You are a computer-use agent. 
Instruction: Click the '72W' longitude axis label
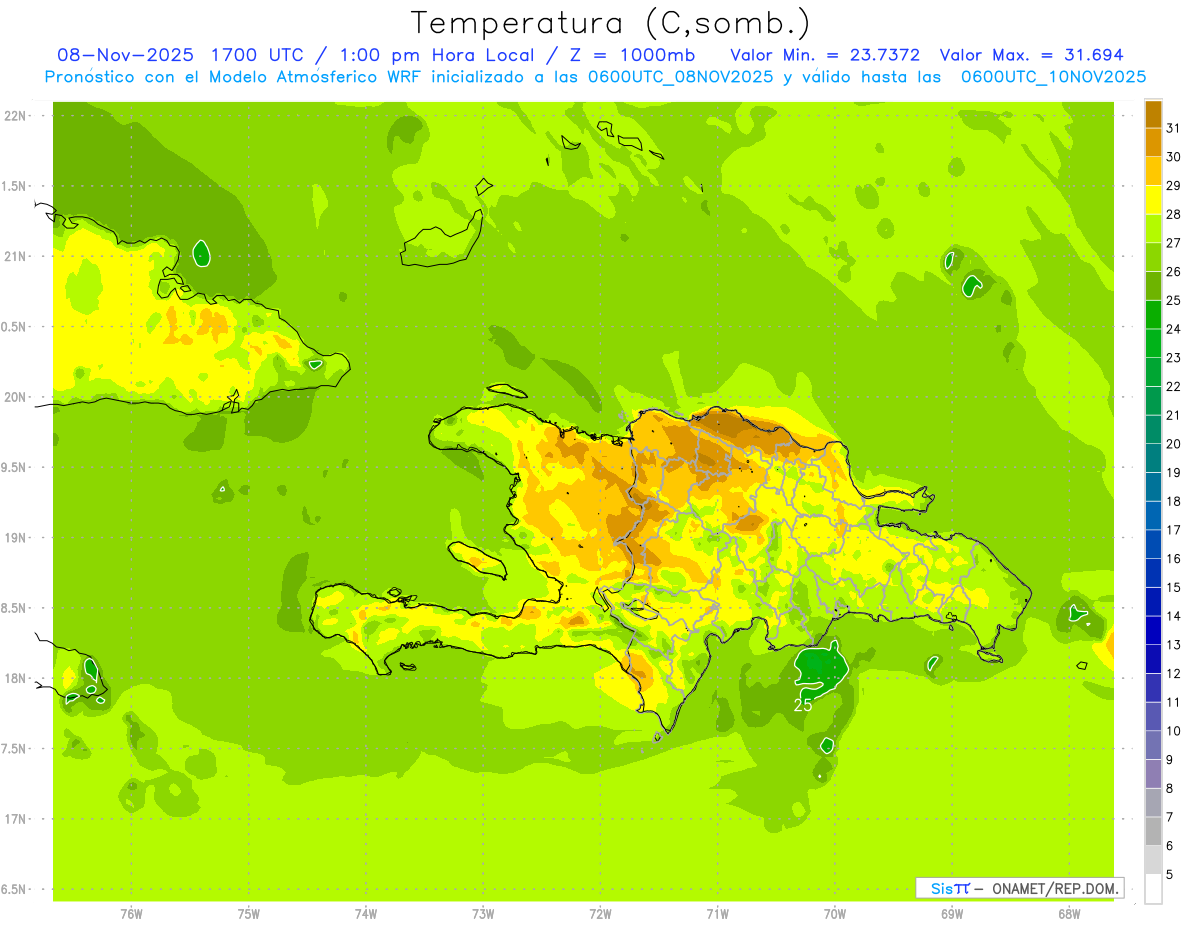600,914
